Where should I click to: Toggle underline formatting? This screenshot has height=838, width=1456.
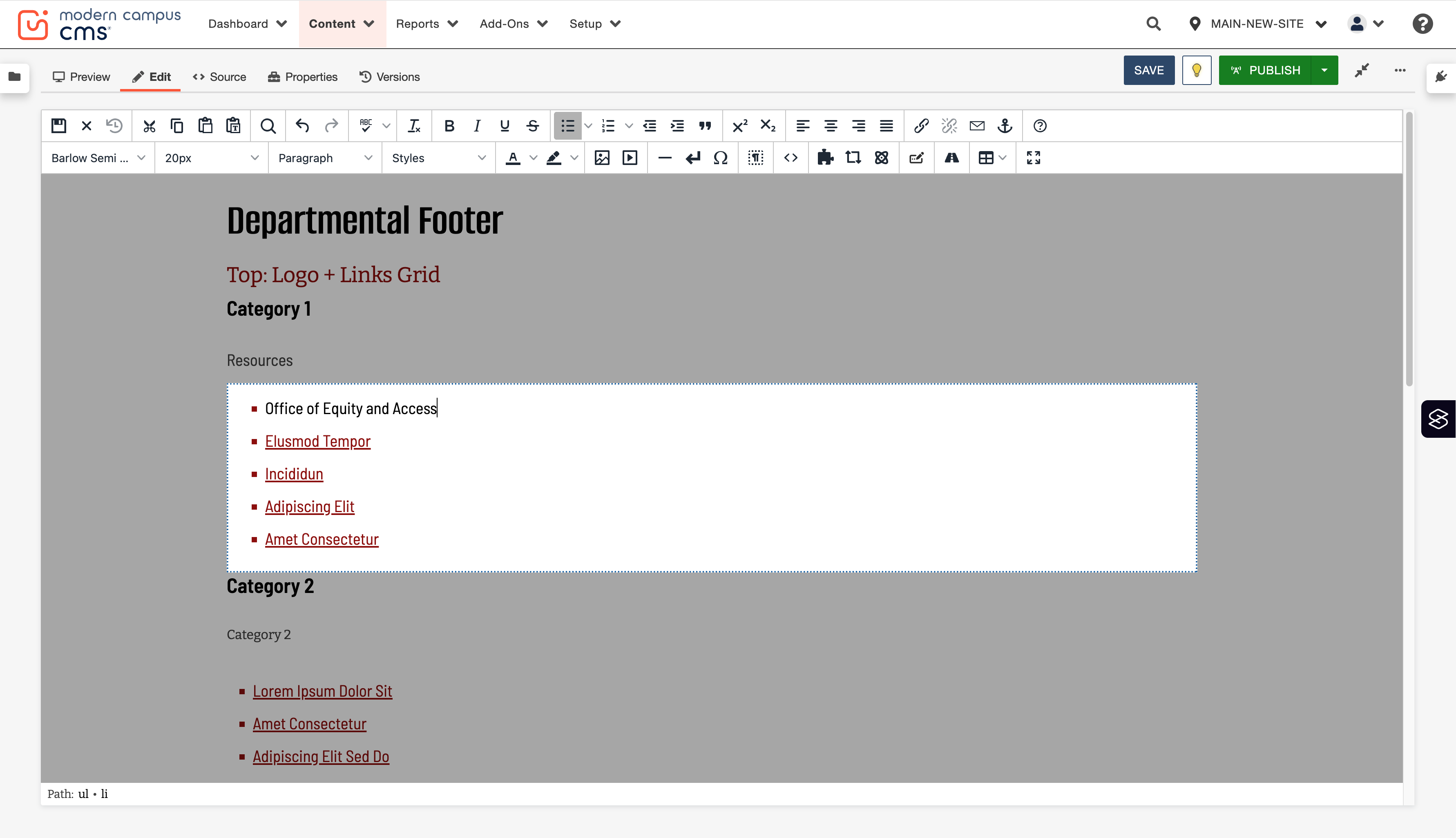click(x=505, y=125)
